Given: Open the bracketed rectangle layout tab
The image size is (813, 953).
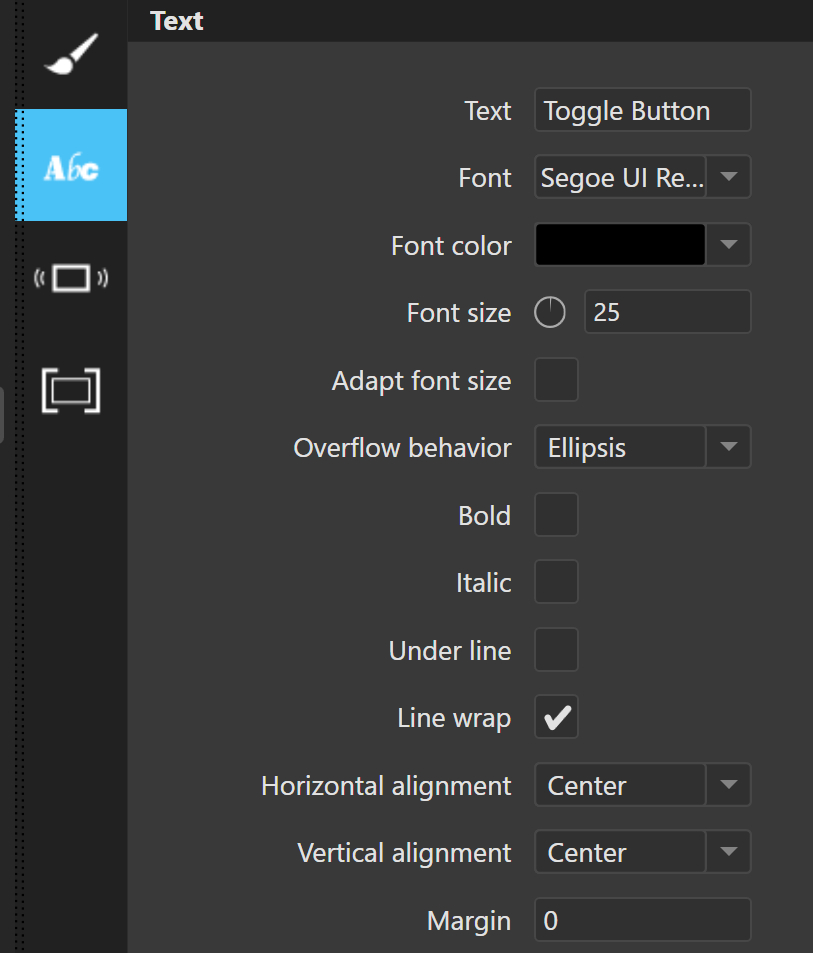Looking at the screenshot, I should click(x=71, y=390).
